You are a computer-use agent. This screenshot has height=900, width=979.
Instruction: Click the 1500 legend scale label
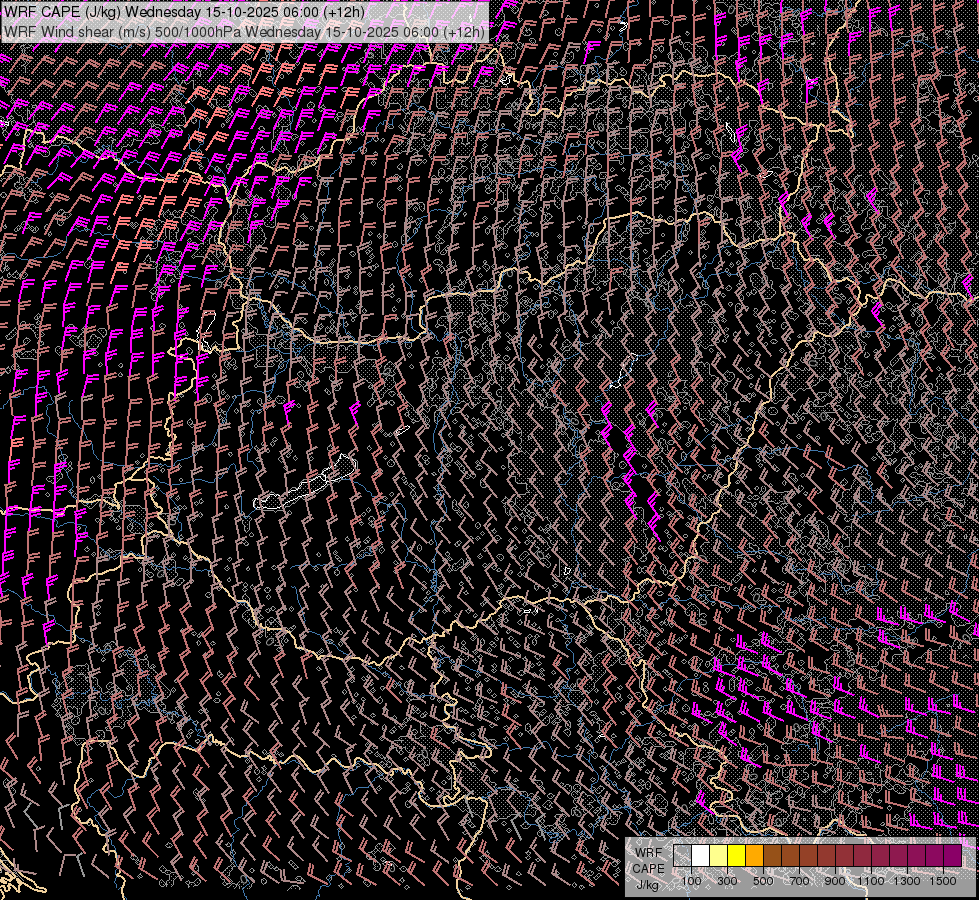[943, 881]
